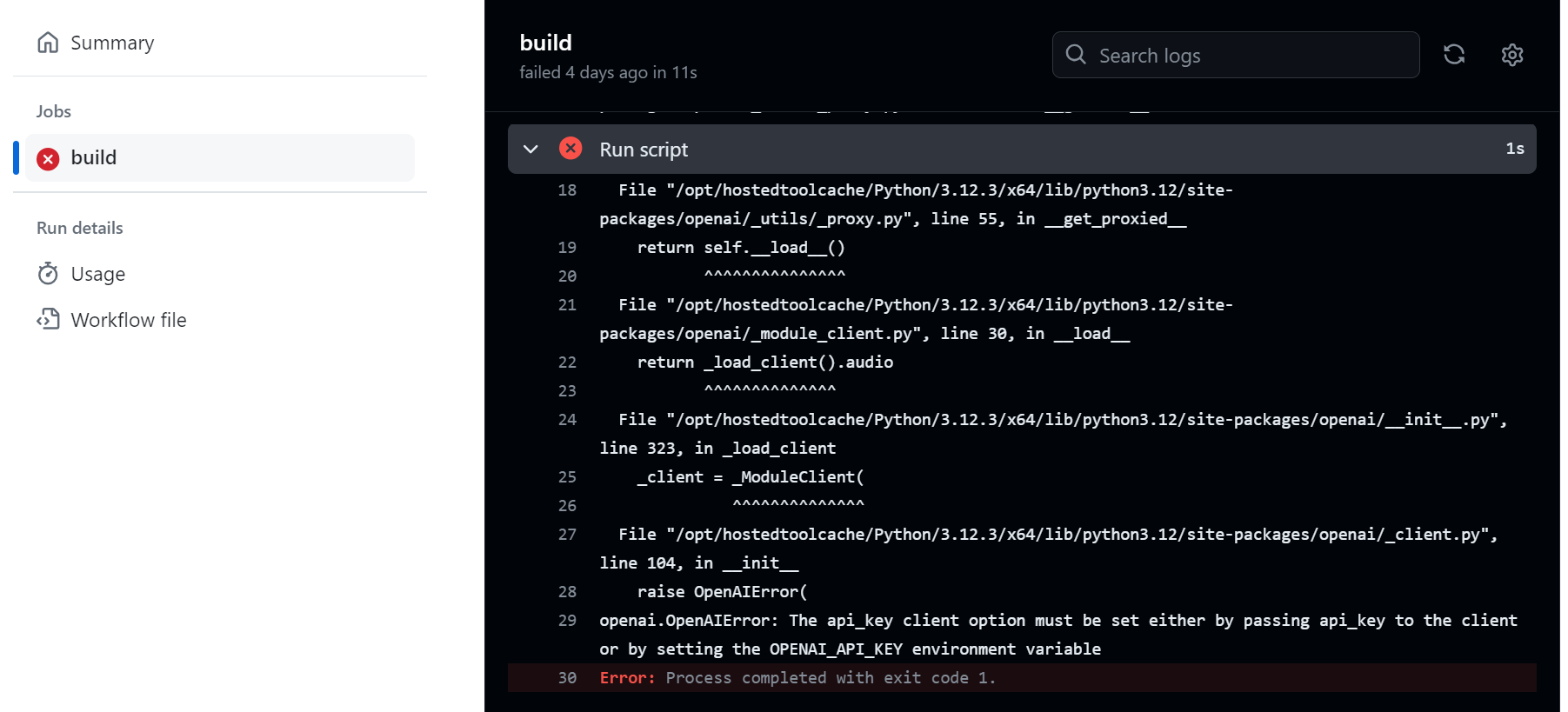Click the red 'Error:' label
Image resolution: width=1568 pixels, height=712 pixels.
627,678
